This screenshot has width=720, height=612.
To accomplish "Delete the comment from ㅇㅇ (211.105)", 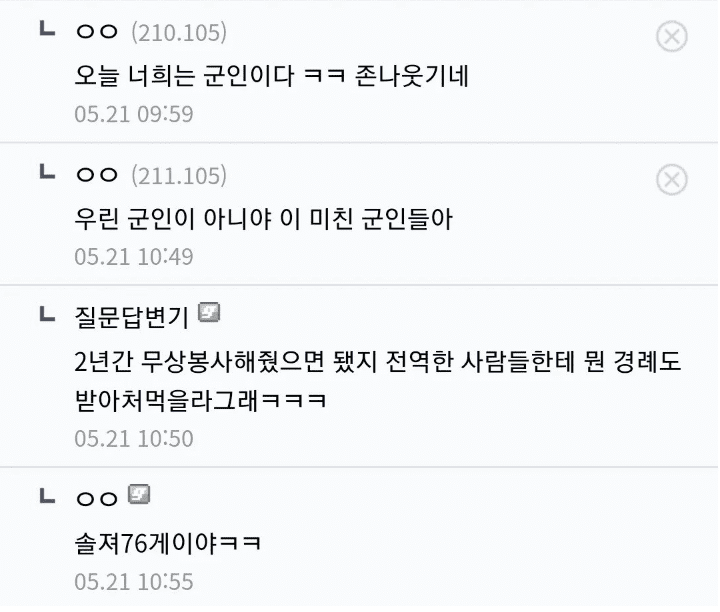I will coord(671,180).
